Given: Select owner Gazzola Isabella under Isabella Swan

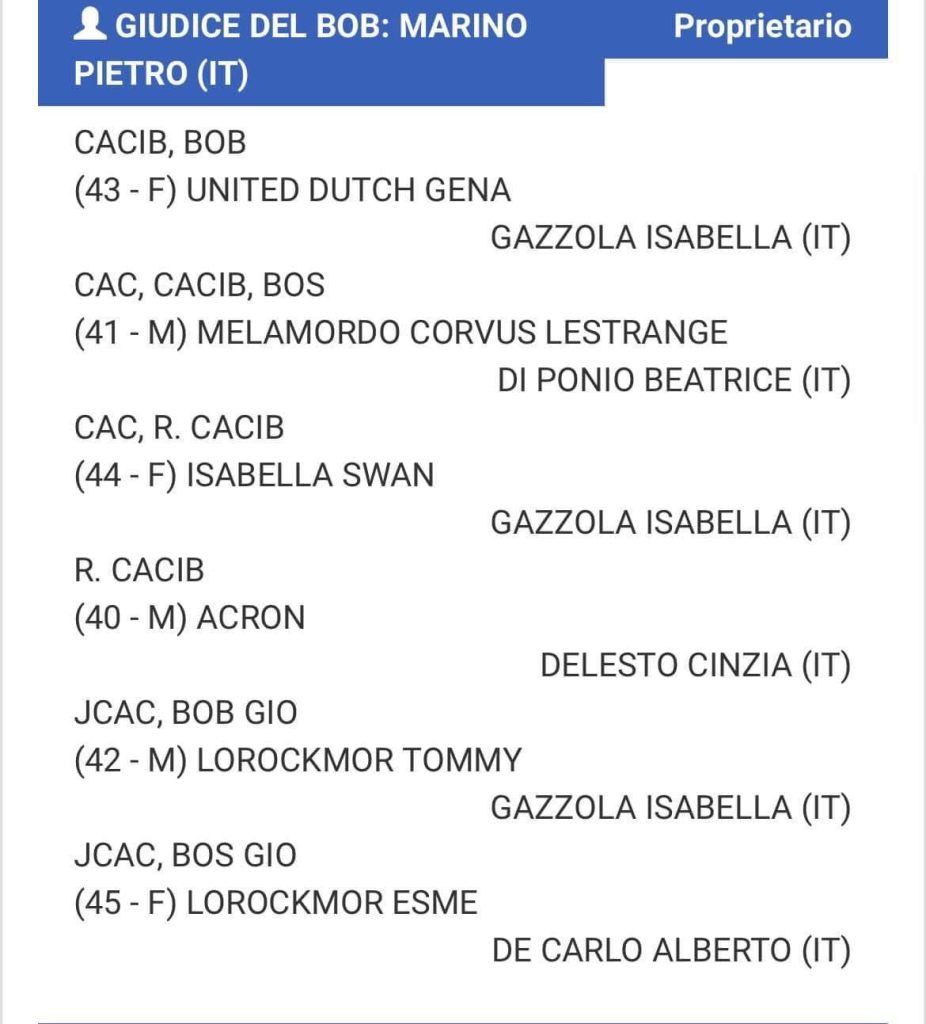Looking at the screenshot, I should [x=670, y=523].
